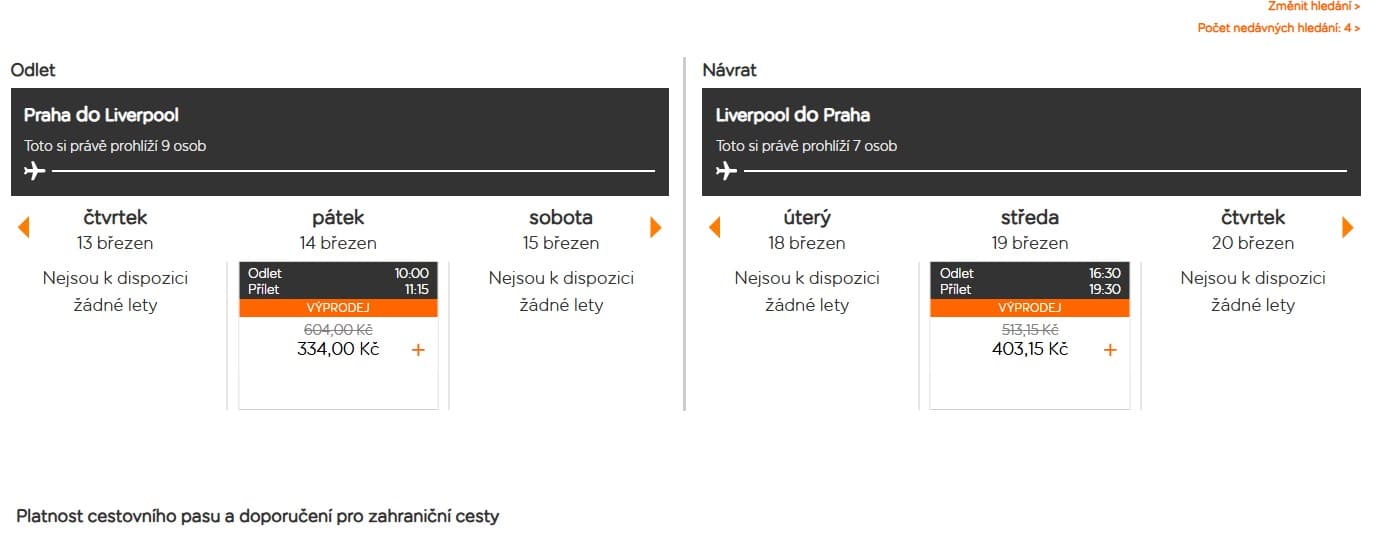Select čtvrtek 13 březen outbound date
The width and height of the screenshot is (1380, 535).
point(115,229)
